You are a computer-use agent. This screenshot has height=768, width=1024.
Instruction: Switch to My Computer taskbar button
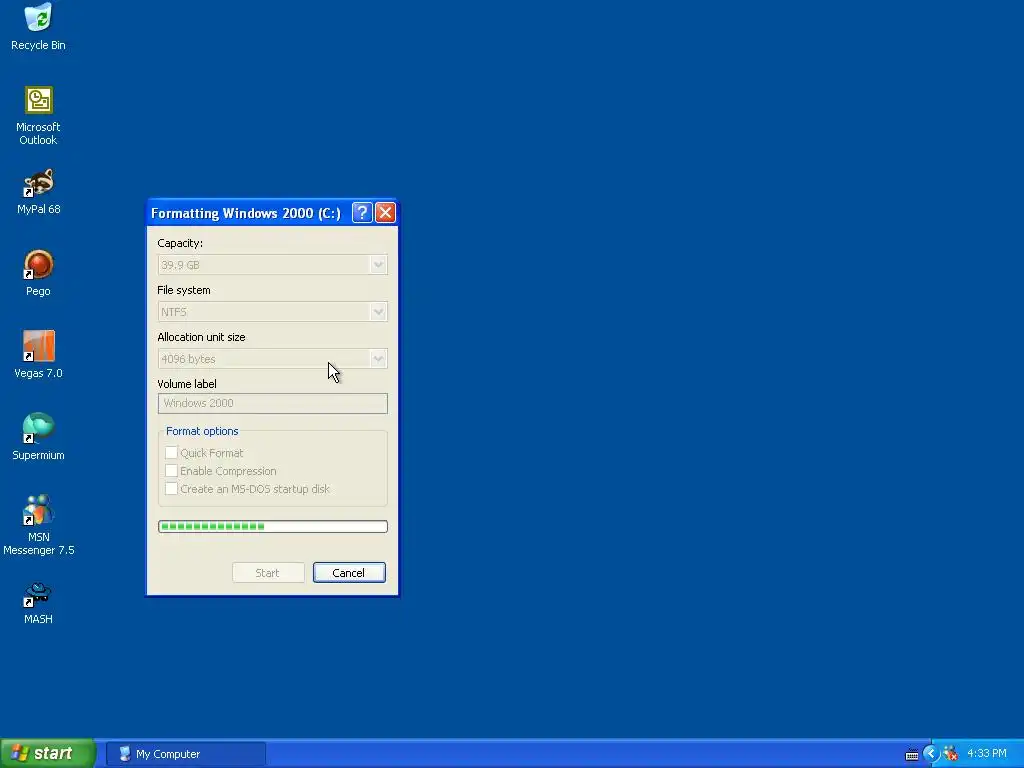(x=185, y=754)
